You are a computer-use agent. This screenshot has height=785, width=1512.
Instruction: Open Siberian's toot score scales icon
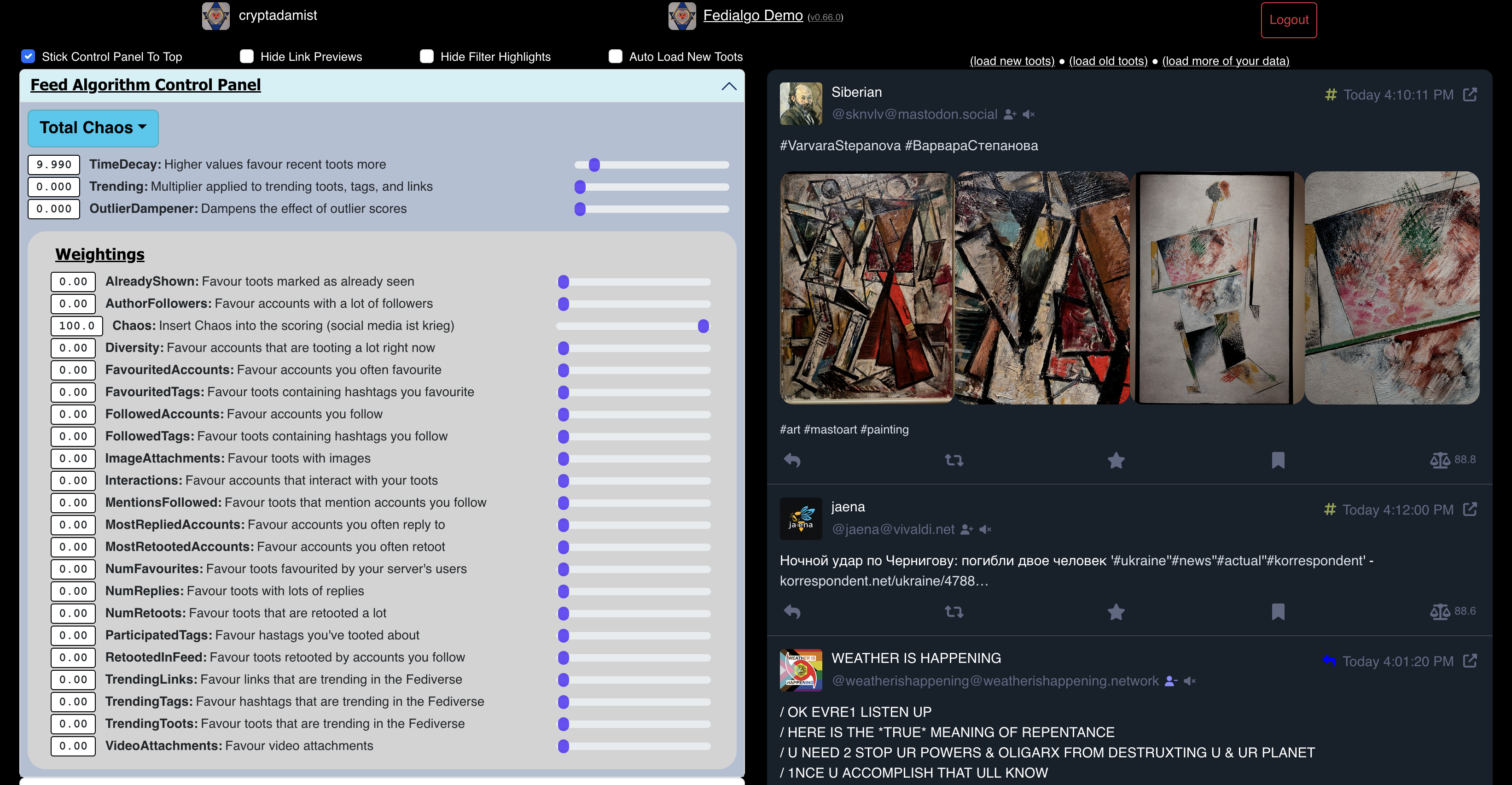coord(1439,460)
